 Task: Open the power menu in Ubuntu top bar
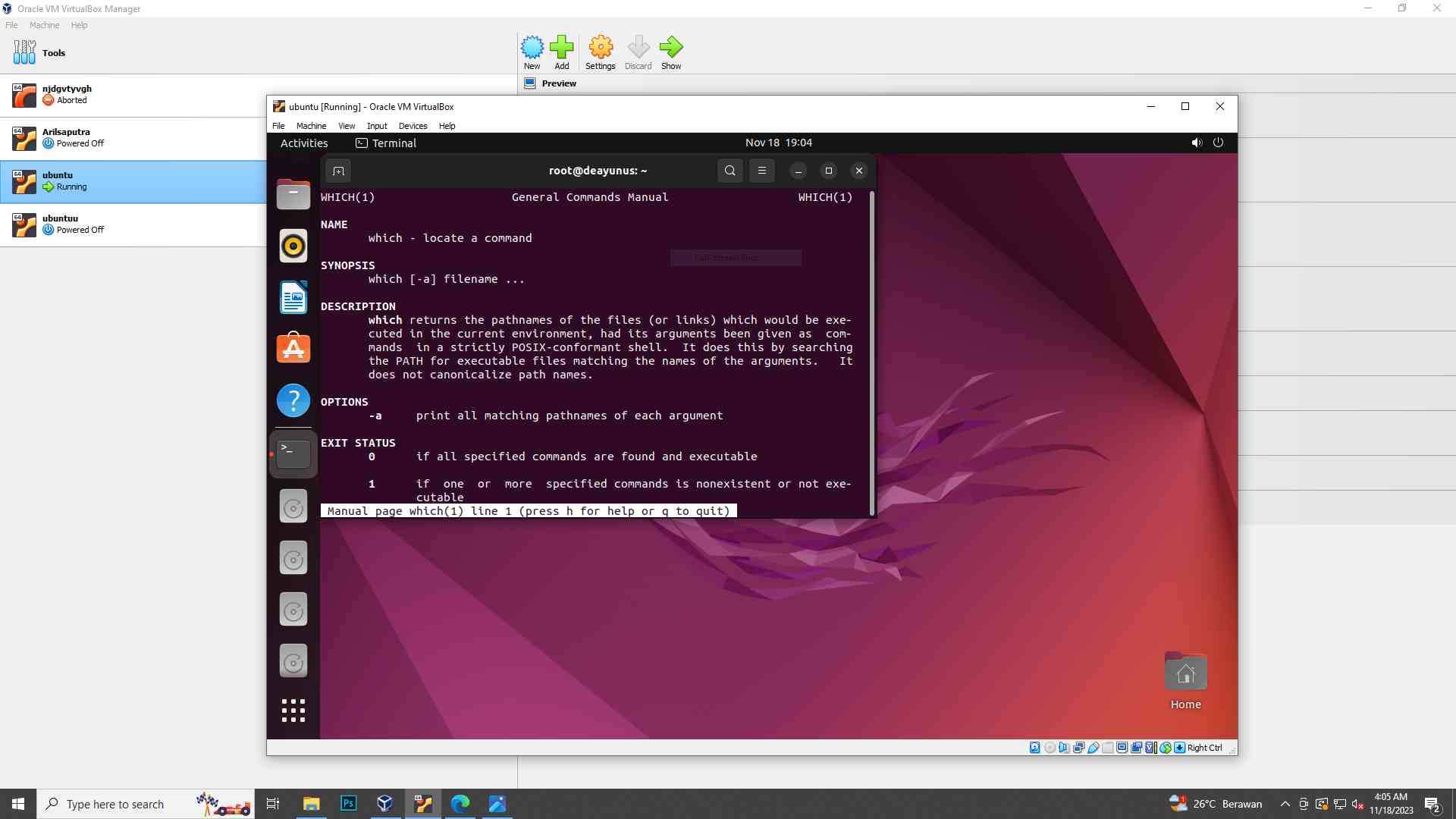click(1218, 143)
